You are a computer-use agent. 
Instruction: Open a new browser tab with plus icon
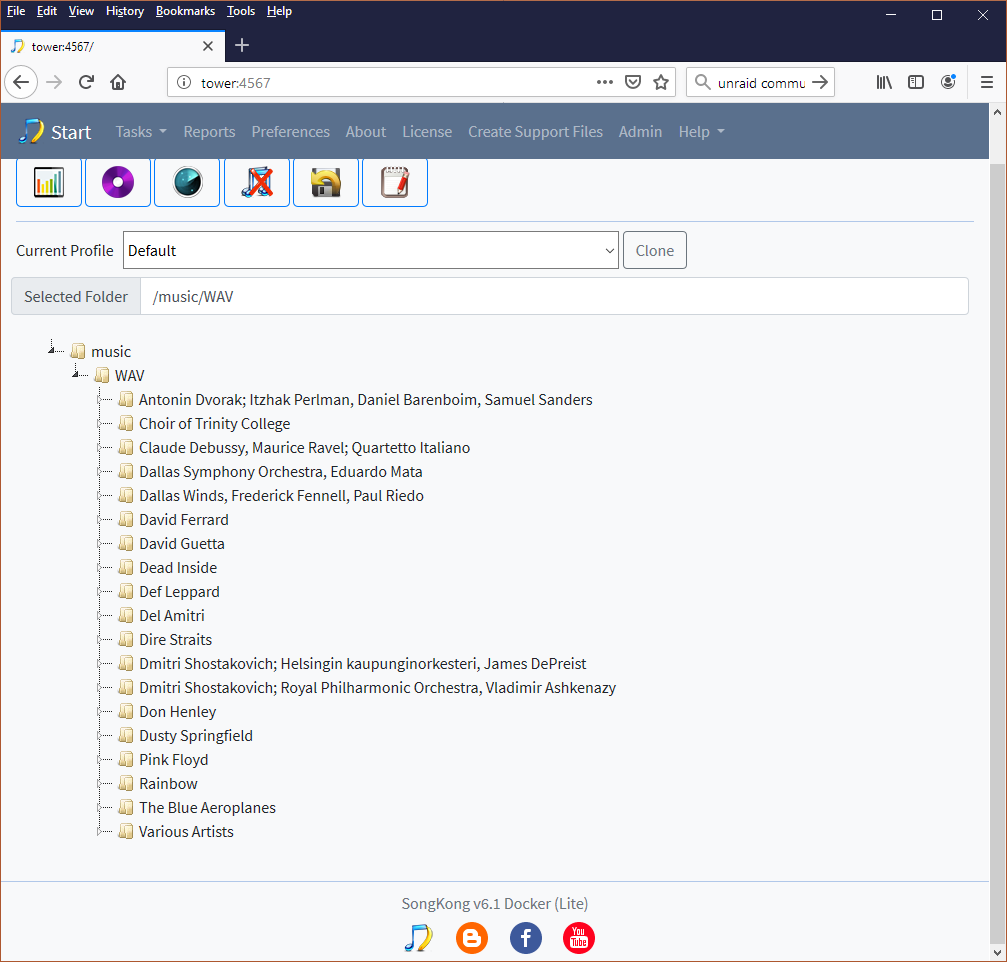point(242,46)
